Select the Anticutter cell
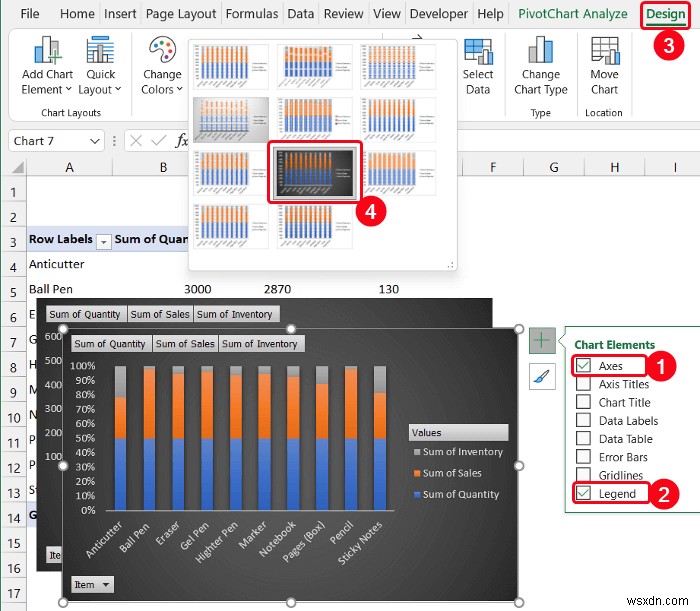The height and width of the screenshot is (611, 700). coord(69,264)
